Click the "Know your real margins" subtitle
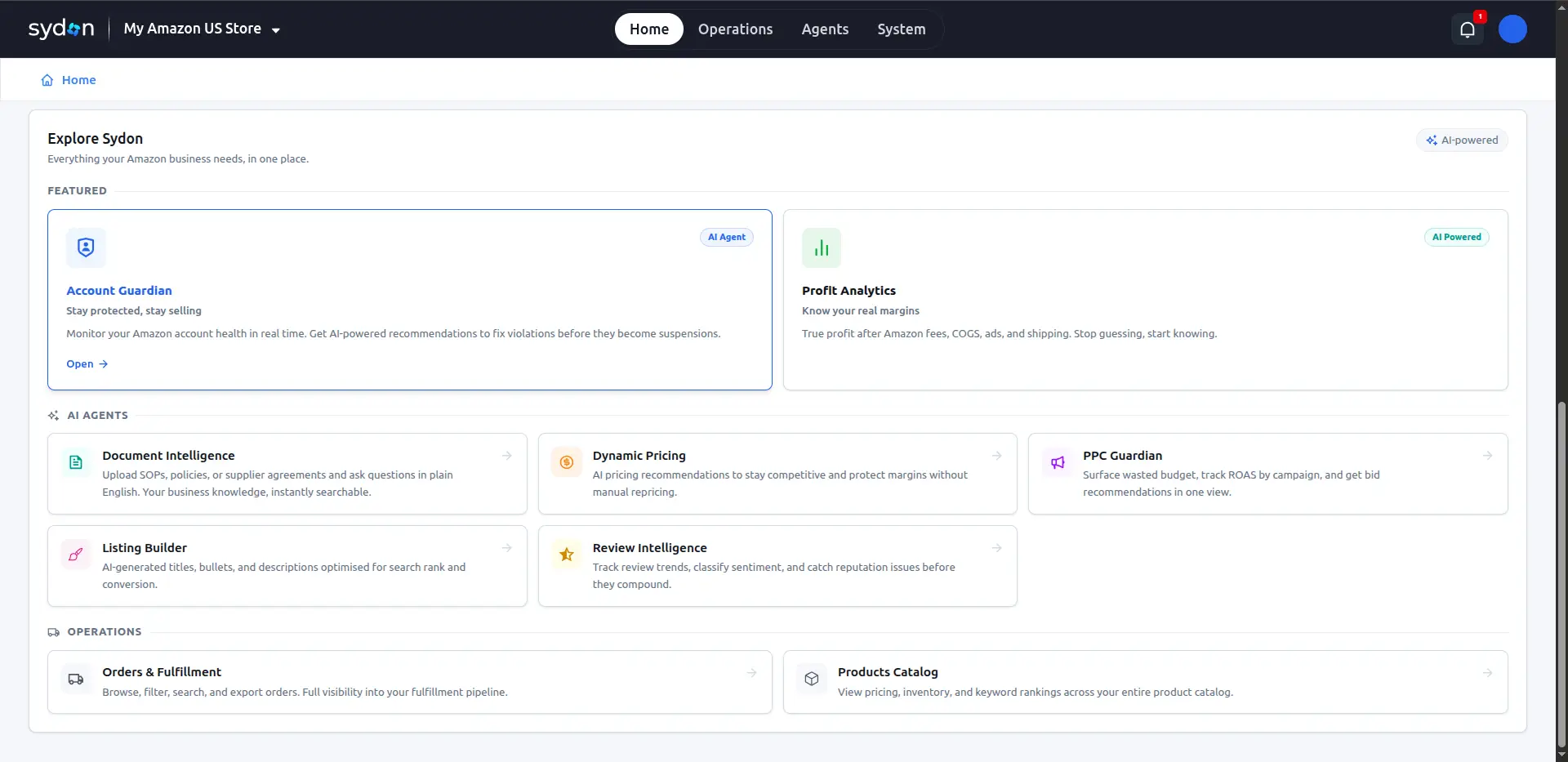This screenshot has height=762, width=1568. [x=861, y=311]
